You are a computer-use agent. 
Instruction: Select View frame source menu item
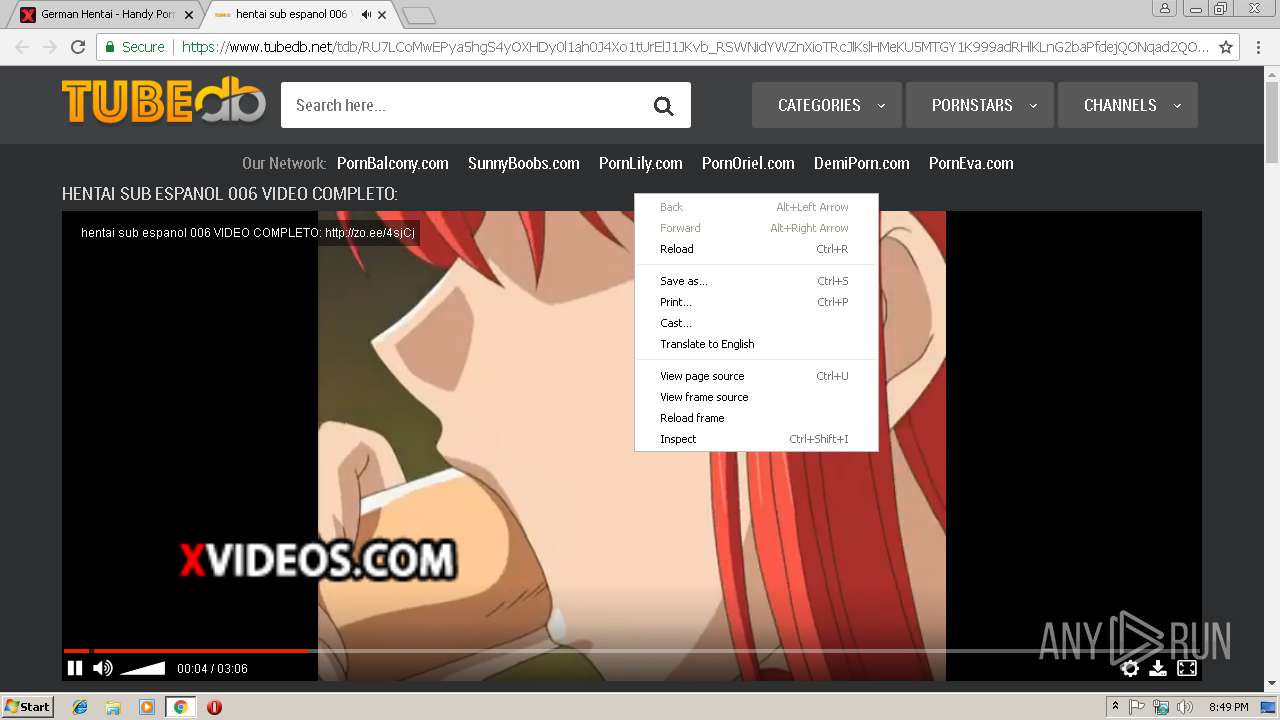756,397
